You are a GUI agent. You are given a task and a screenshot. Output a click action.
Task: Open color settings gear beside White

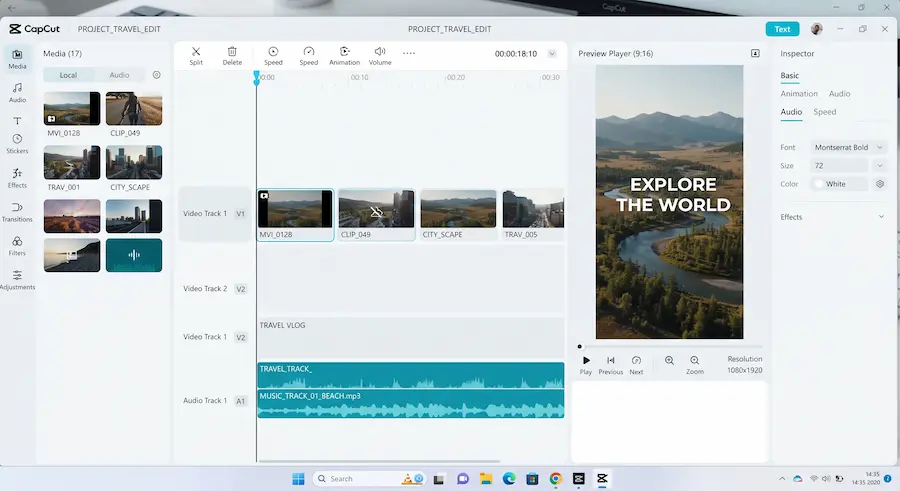coord(880,184)
